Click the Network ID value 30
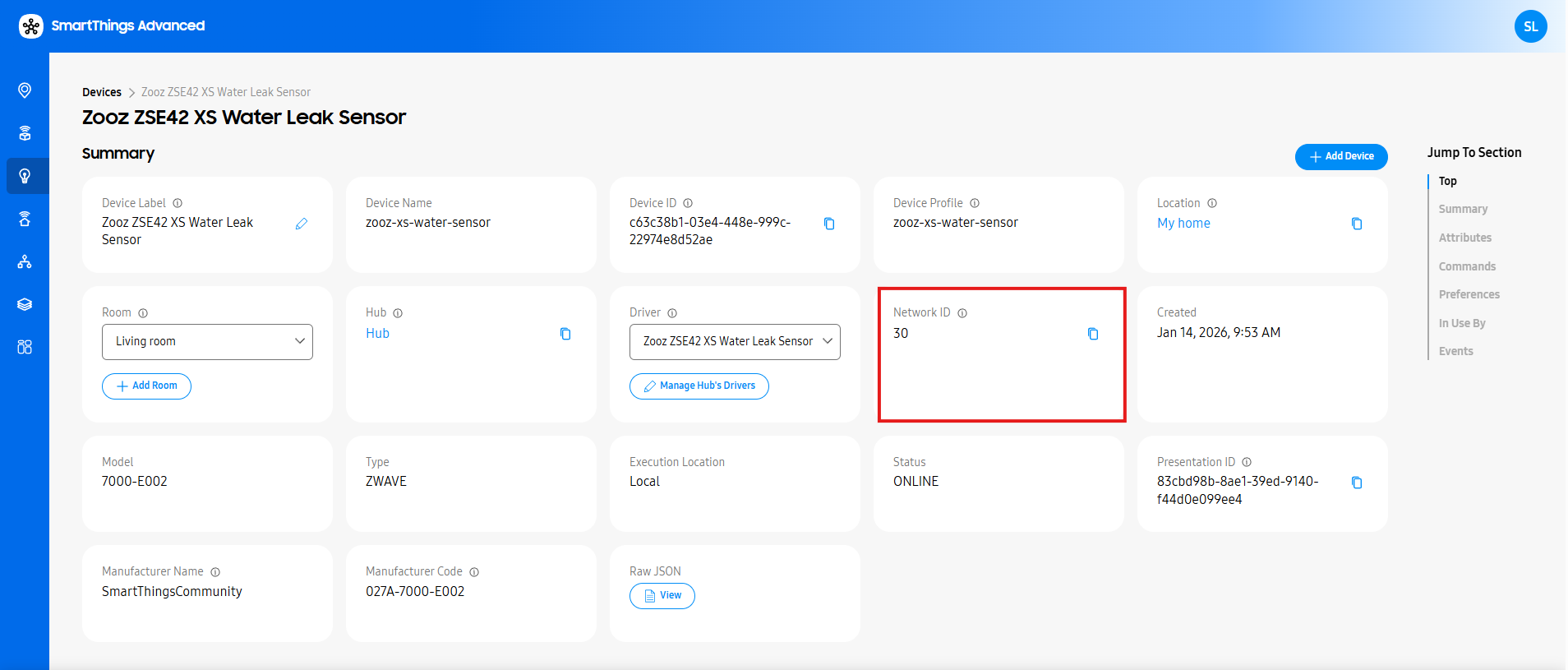 901,333
